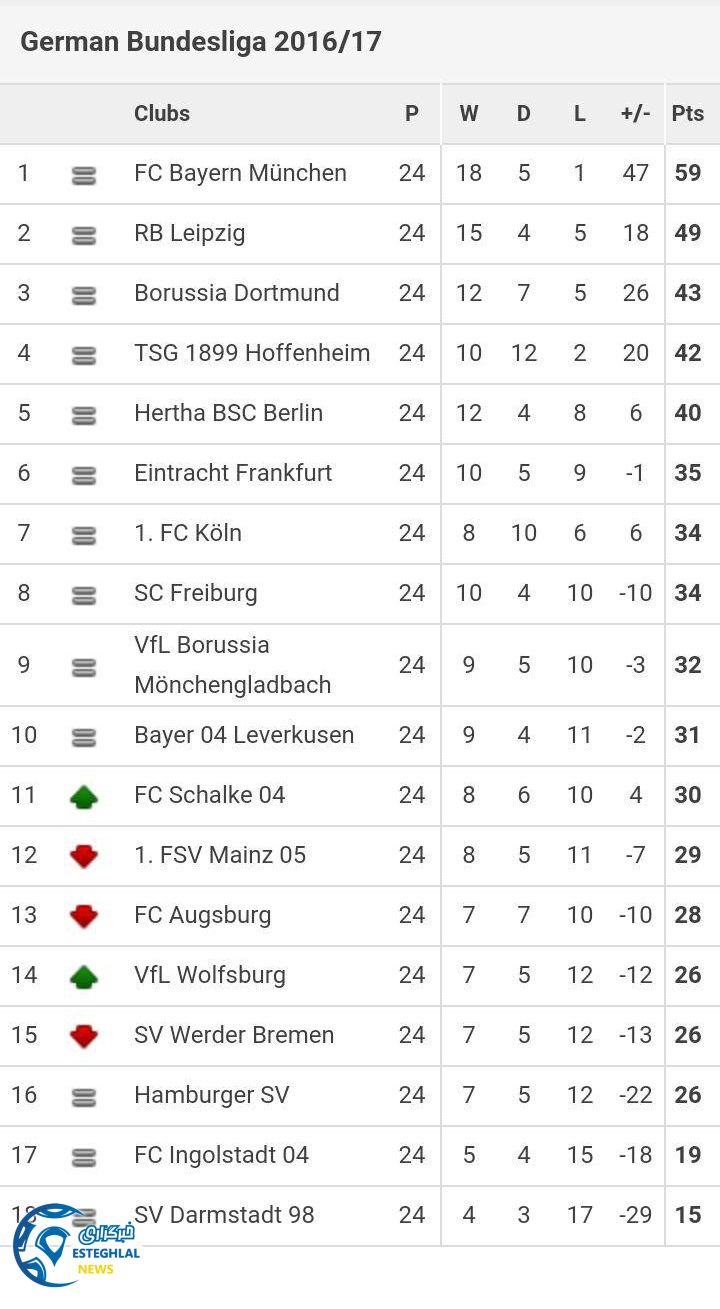720x1309 pixels.
Task: Open VfL Borussia Mönchengladbach club entry
Action: click(x=232, y=665)
